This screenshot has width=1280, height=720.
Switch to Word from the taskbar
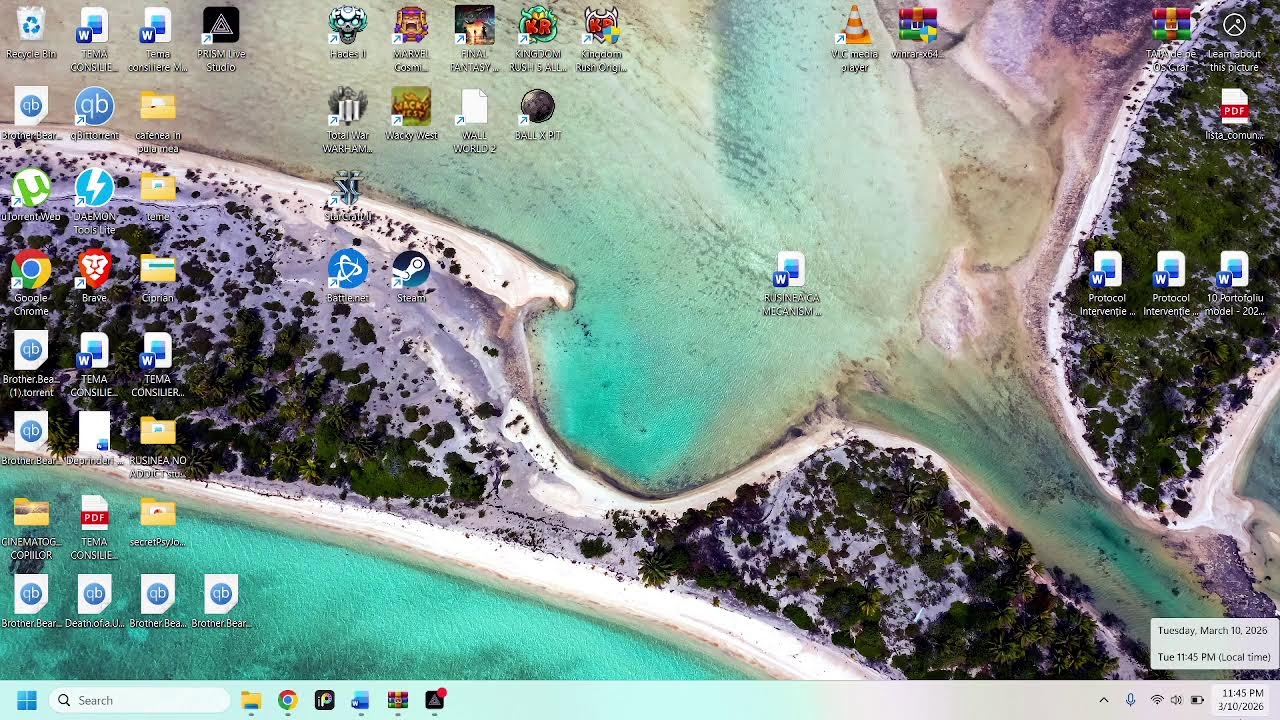(x=361, y=700)
